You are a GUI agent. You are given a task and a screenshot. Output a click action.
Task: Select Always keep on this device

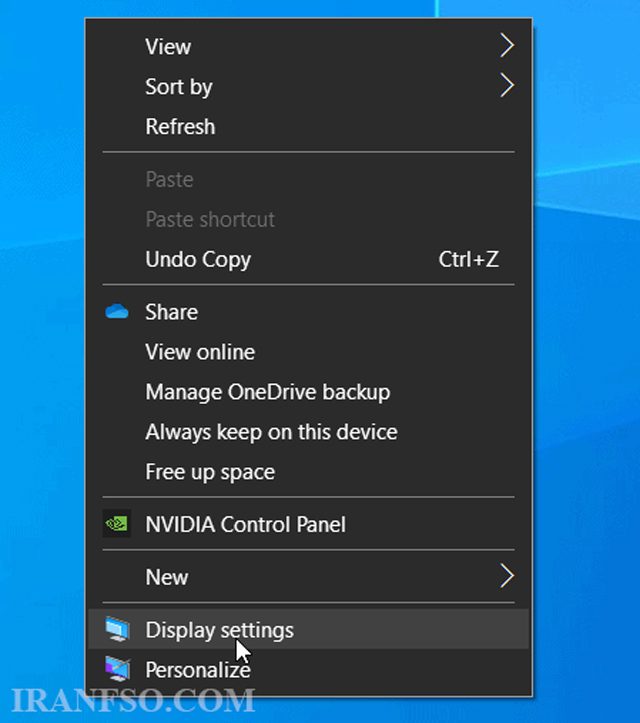pos(308,432)
